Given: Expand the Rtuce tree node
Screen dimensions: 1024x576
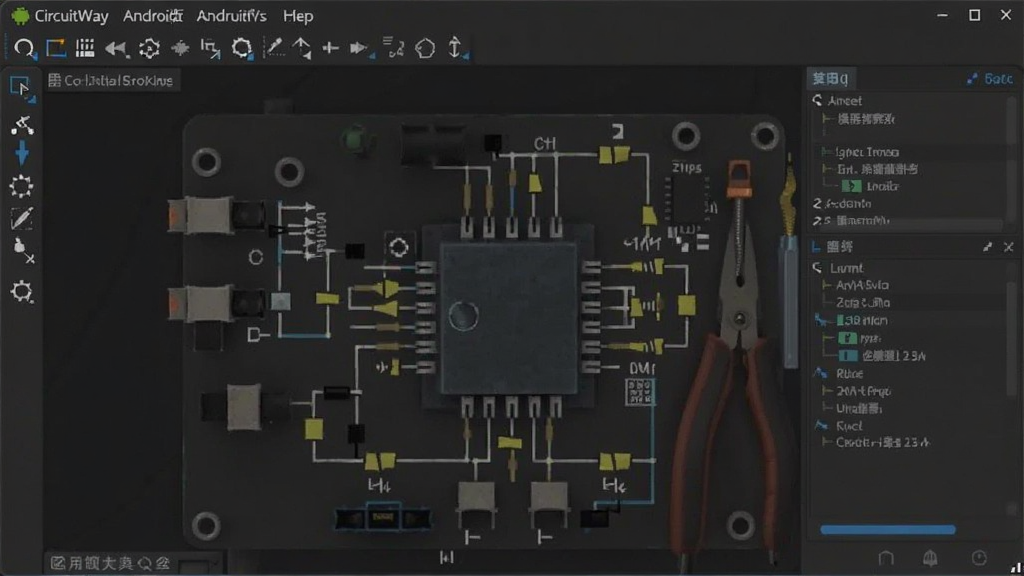Looking at the screenshot, I should coord(820,373).
